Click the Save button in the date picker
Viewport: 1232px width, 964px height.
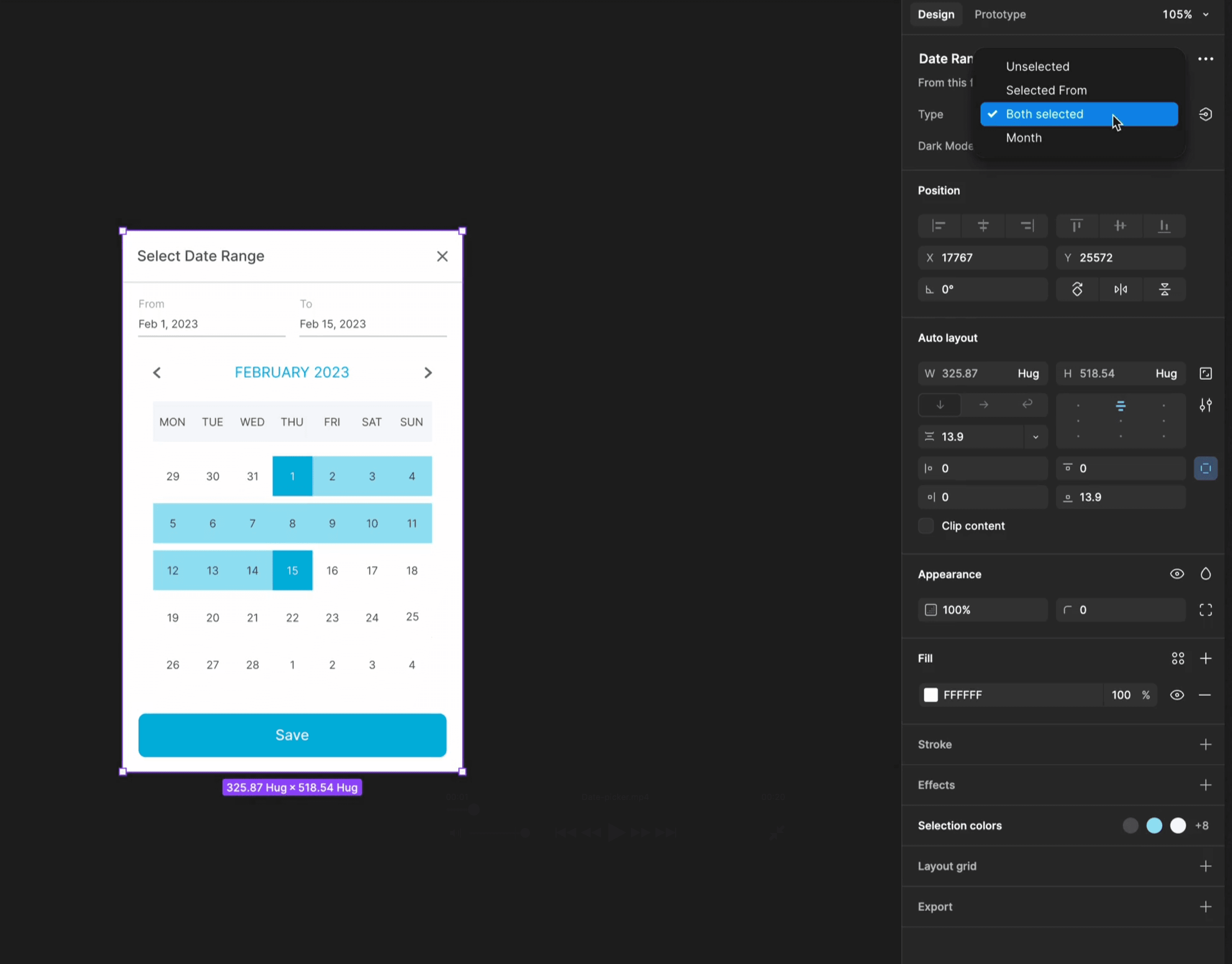[x=292, y=735]
